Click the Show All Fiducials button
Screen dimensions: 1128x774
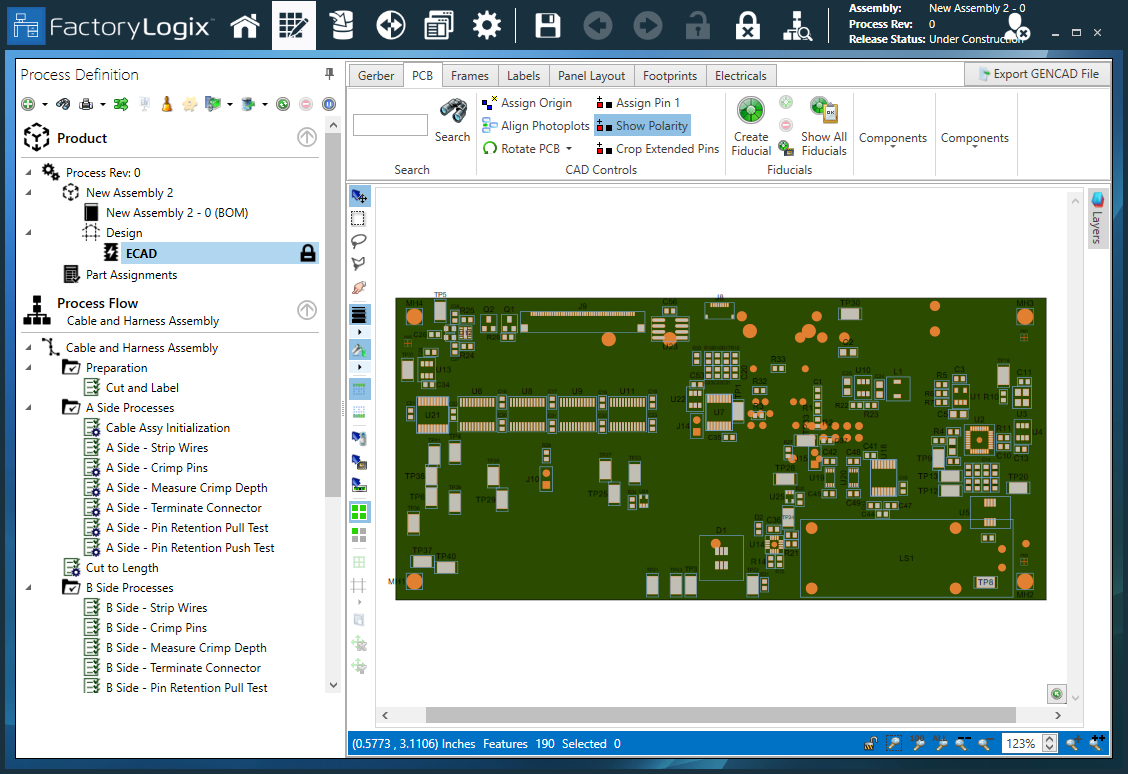[823, 125]
